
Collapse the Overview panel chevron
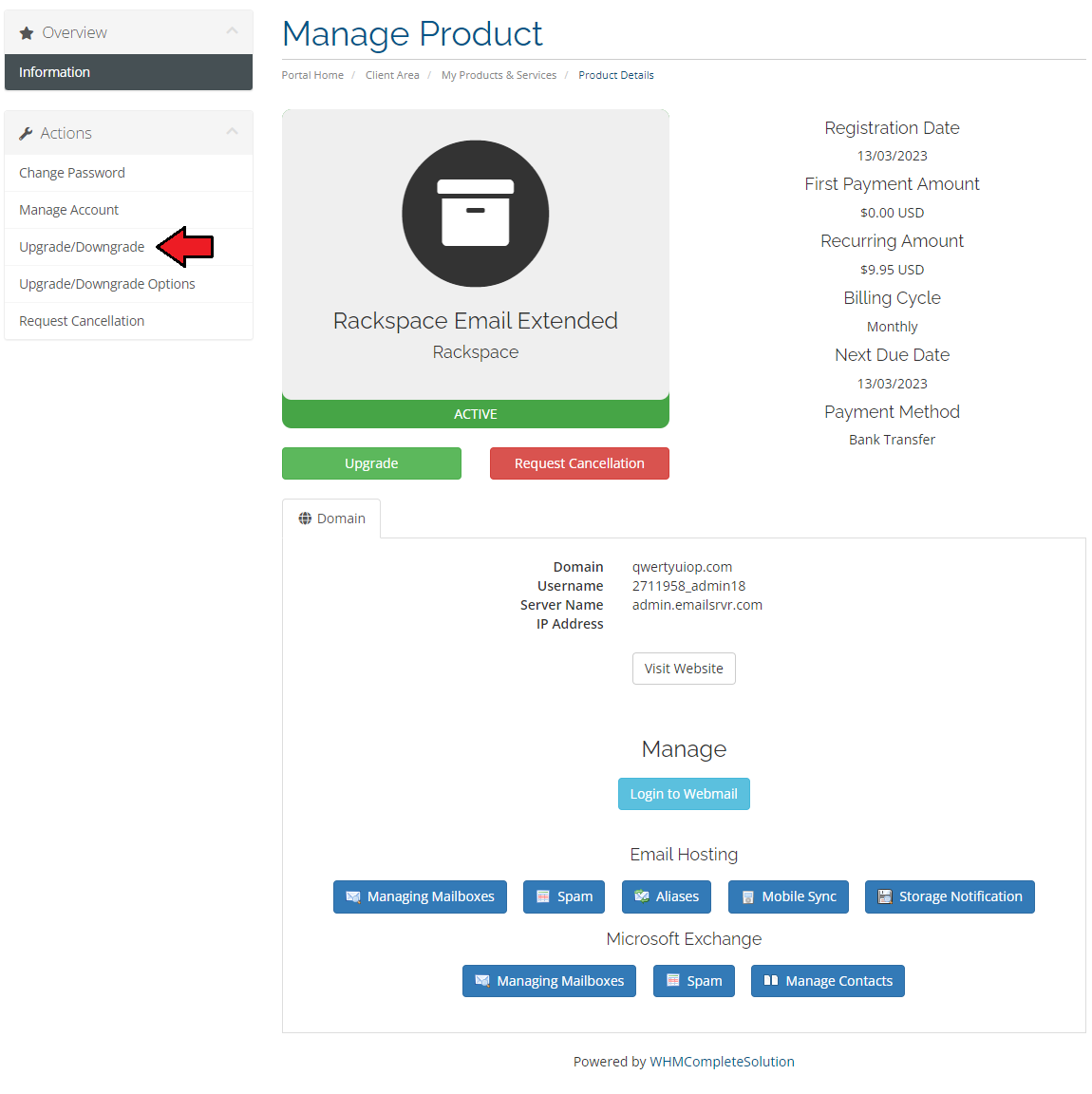click(x=233, y=30)
